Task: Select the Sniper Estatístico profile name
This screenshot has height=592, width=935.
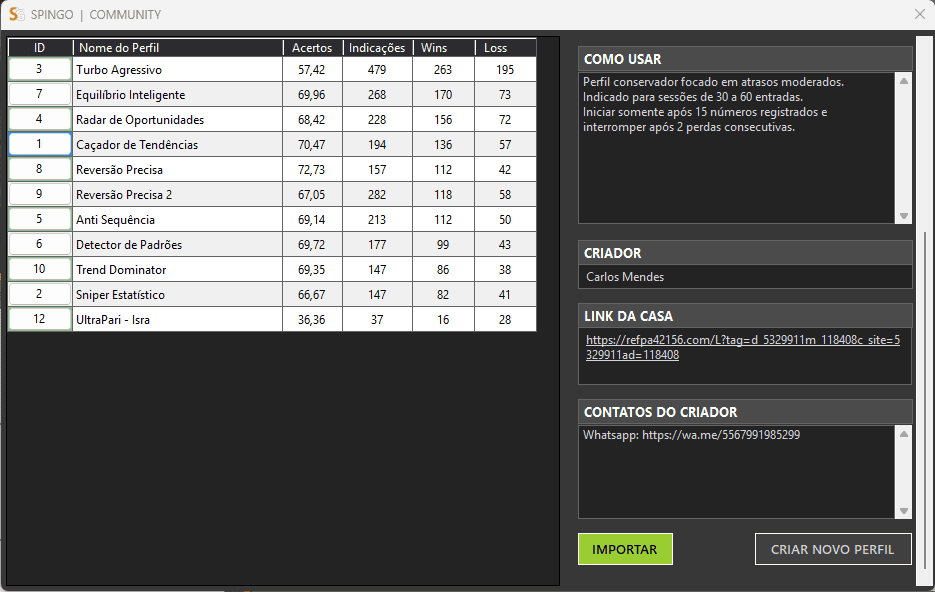Action: point(120,295)
